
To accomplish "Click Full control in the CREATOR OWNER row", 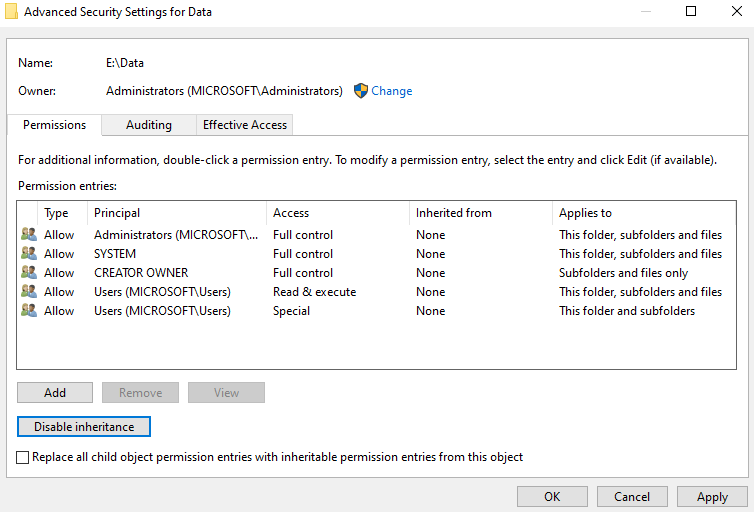I will click(x=303, y=273).
